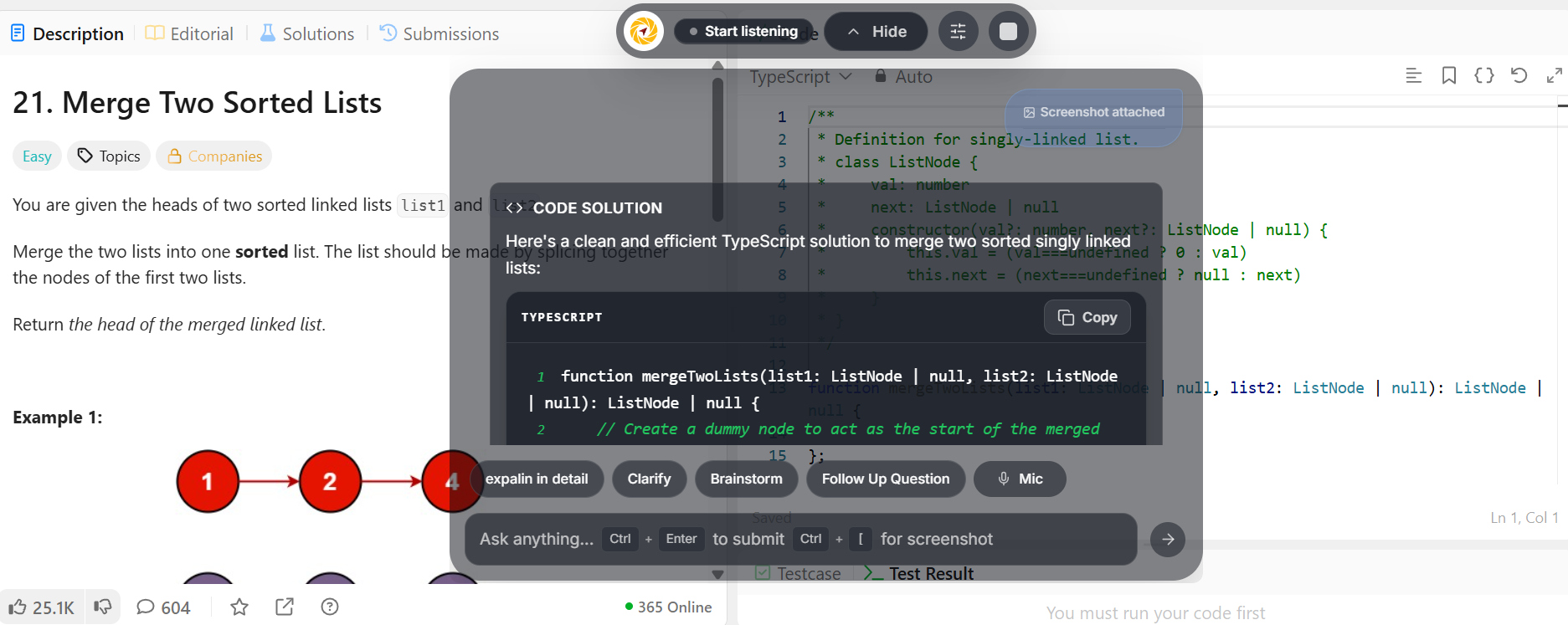1568x625 pixels.
Task: Click the help question mark icon
Action: [330, 607]
